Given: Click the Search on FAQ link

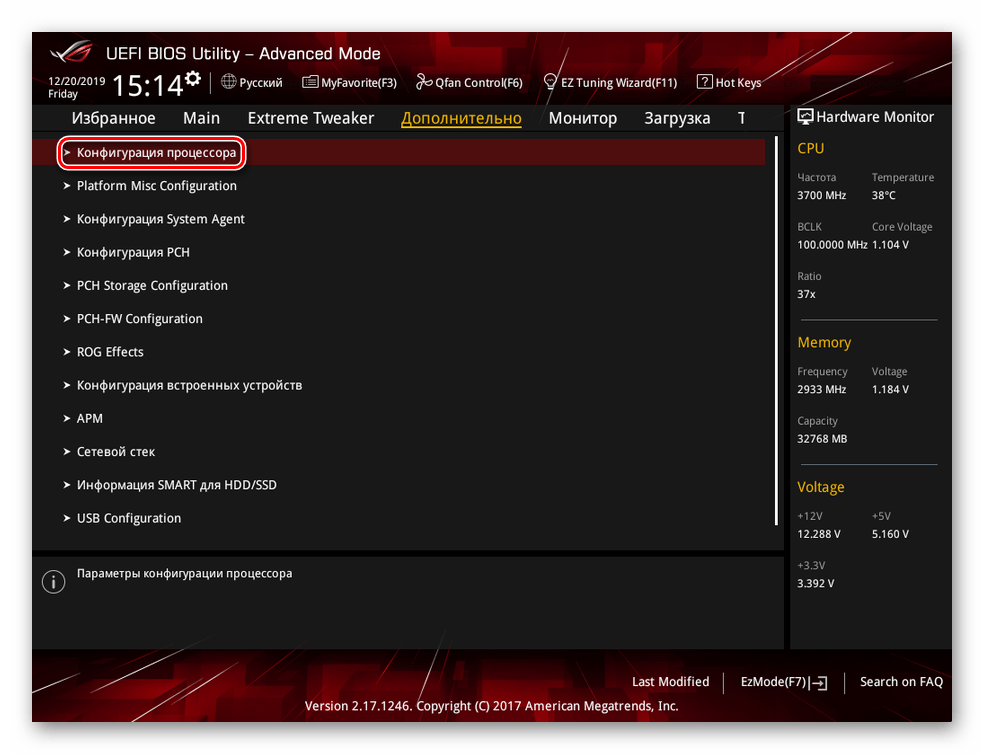Looking at the screenshot, I should (x=901, y=682).
